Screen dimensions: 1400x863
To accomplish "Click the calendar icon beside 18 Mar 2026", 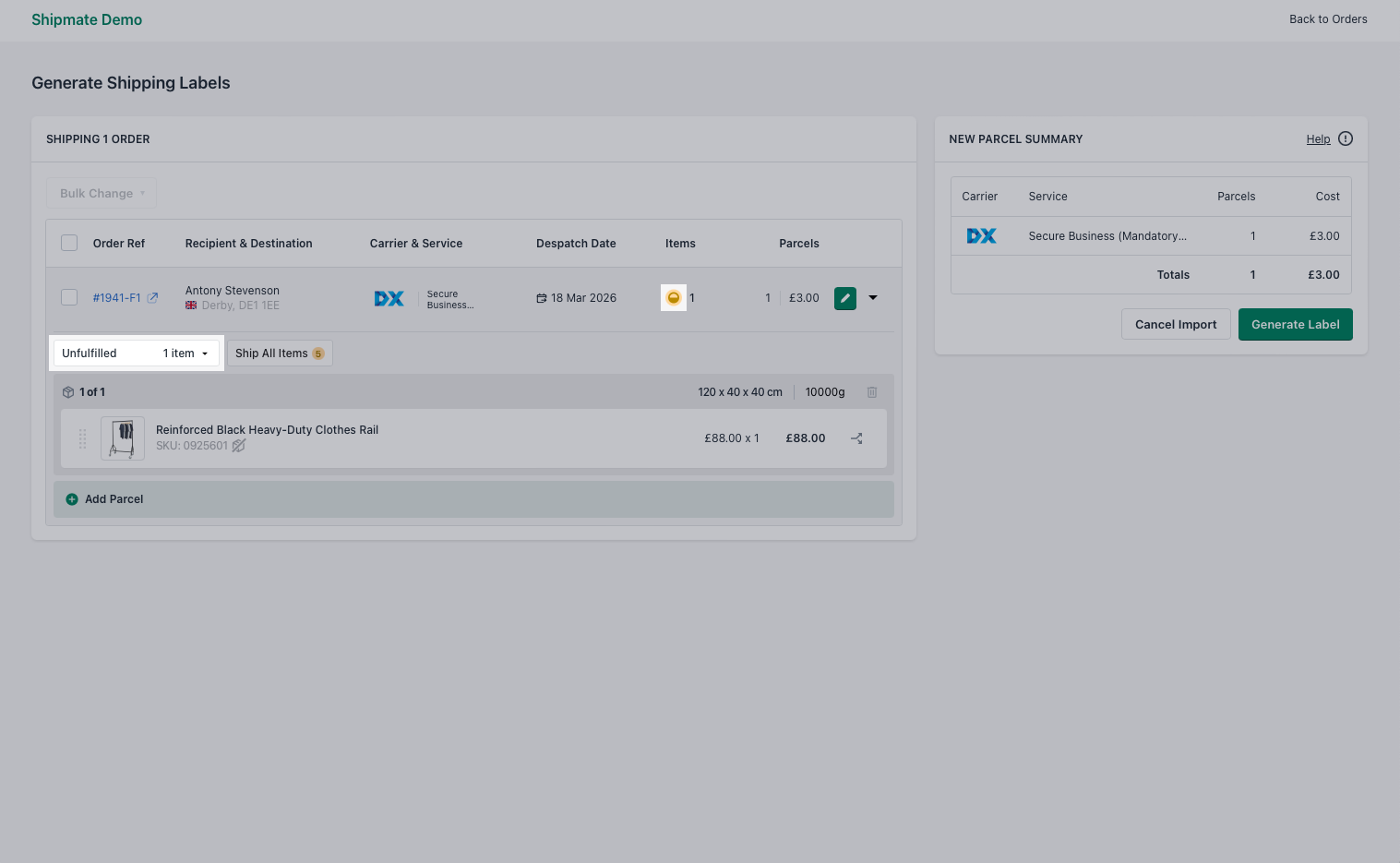I will click(541, 297).
